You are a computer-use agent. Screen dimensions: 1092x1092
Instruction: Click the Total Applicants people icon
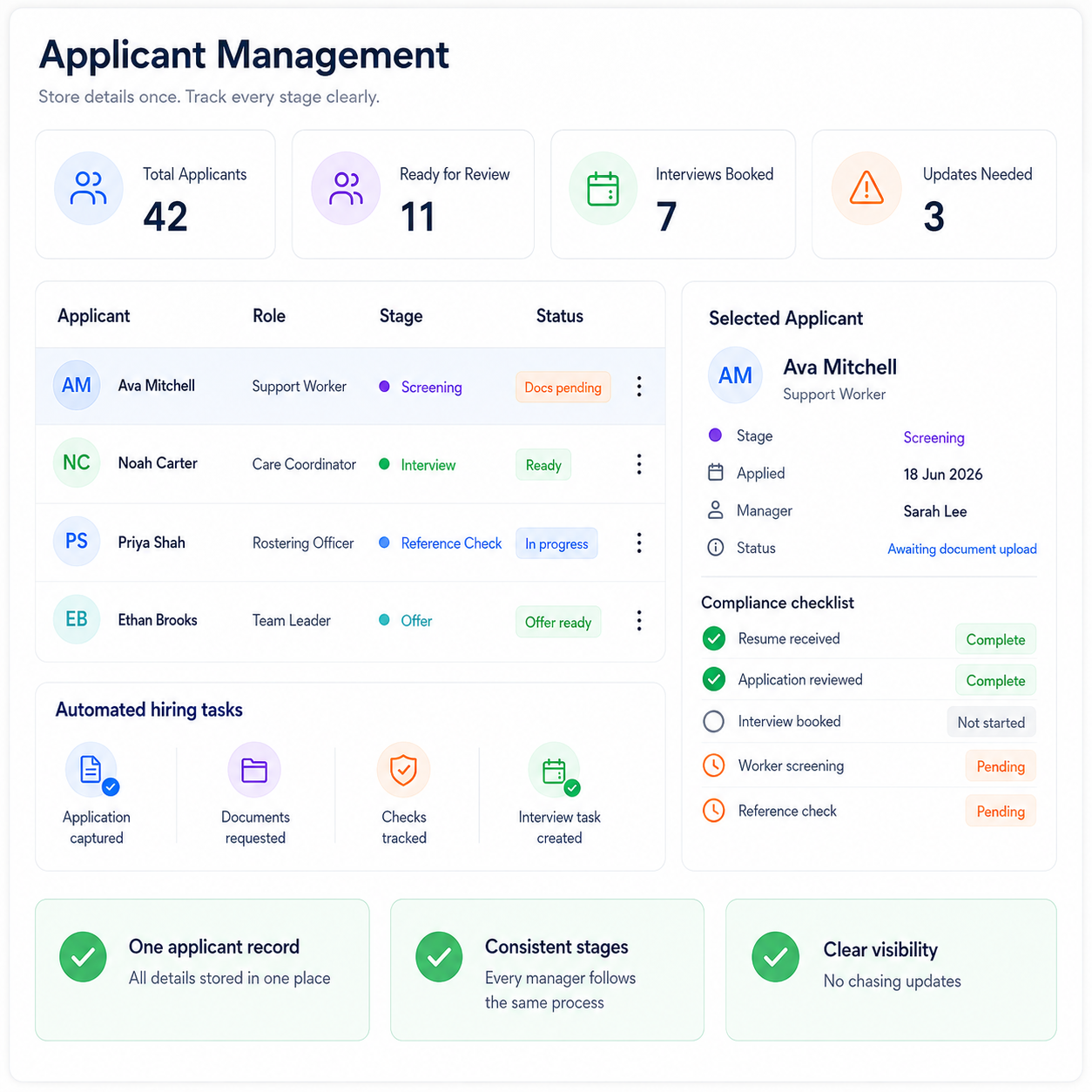[x=89, y=188]
